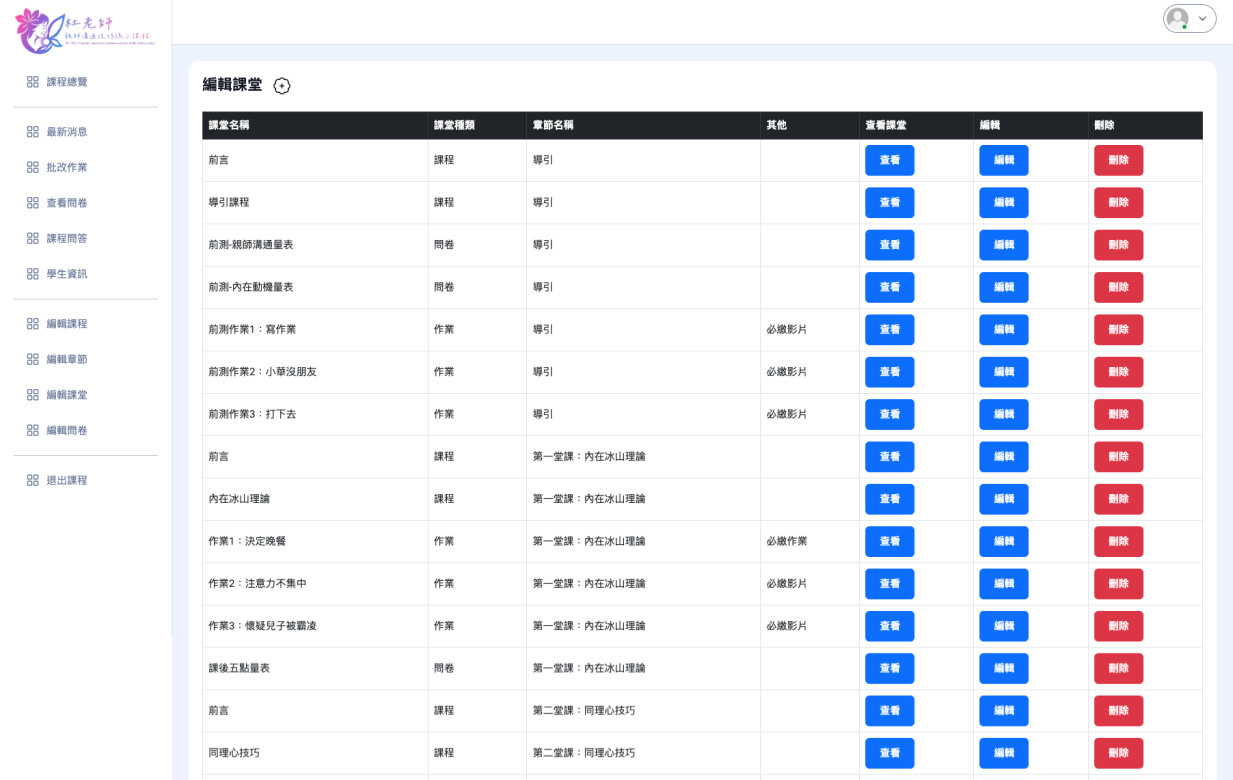Edit the 課後五點量表 questionnaire

click(1003, 668)
